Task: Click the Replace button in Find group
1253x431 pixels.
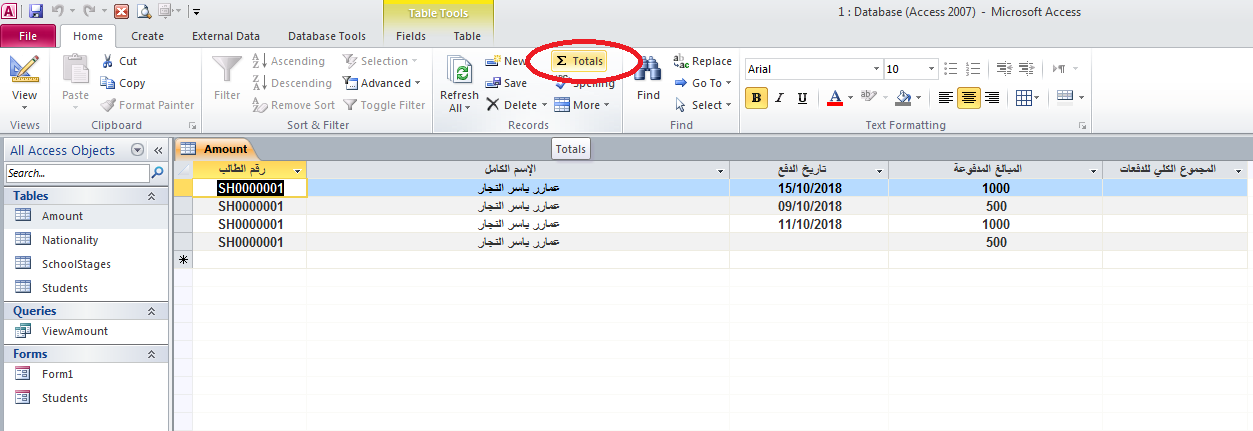Action: 702,61
